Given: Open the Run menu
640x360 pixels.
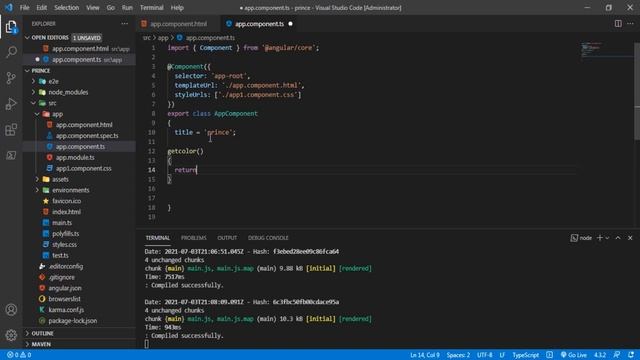Looking at the screenshot, I should pos(127,8).
